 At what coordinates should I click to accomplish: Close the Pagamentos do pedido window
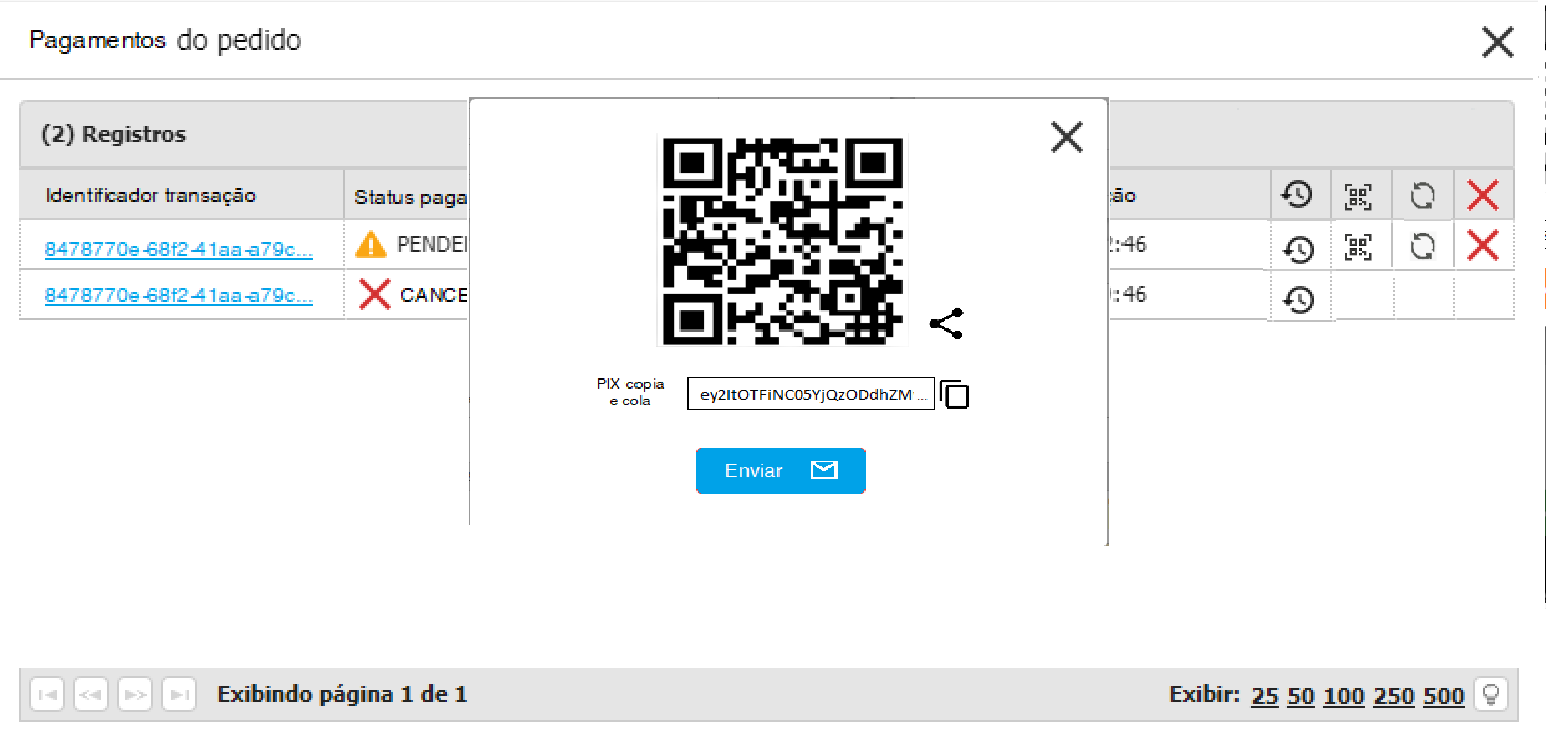click(1497, 42)
